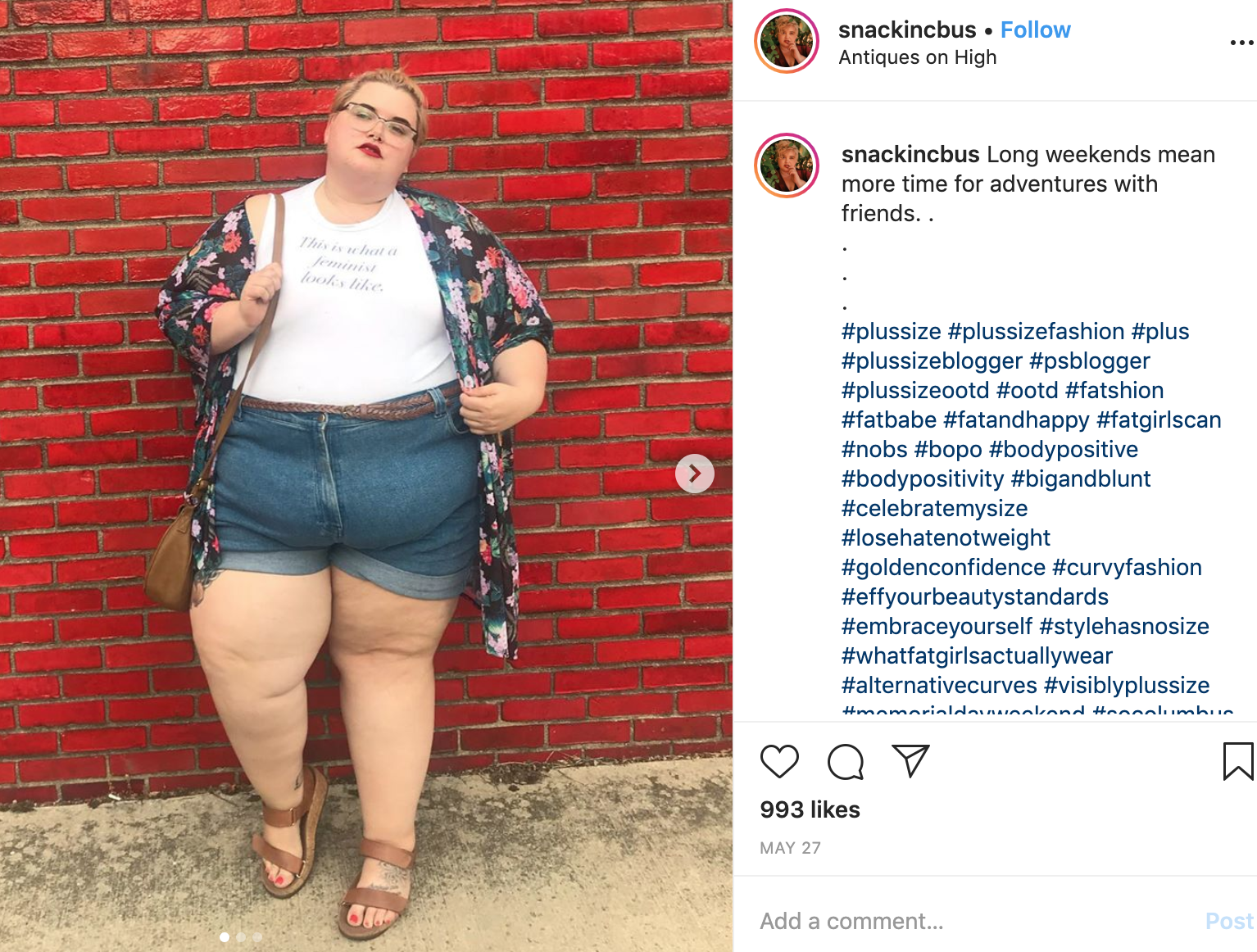
Task: Click the header profile avatar
Action: (787, 41)
